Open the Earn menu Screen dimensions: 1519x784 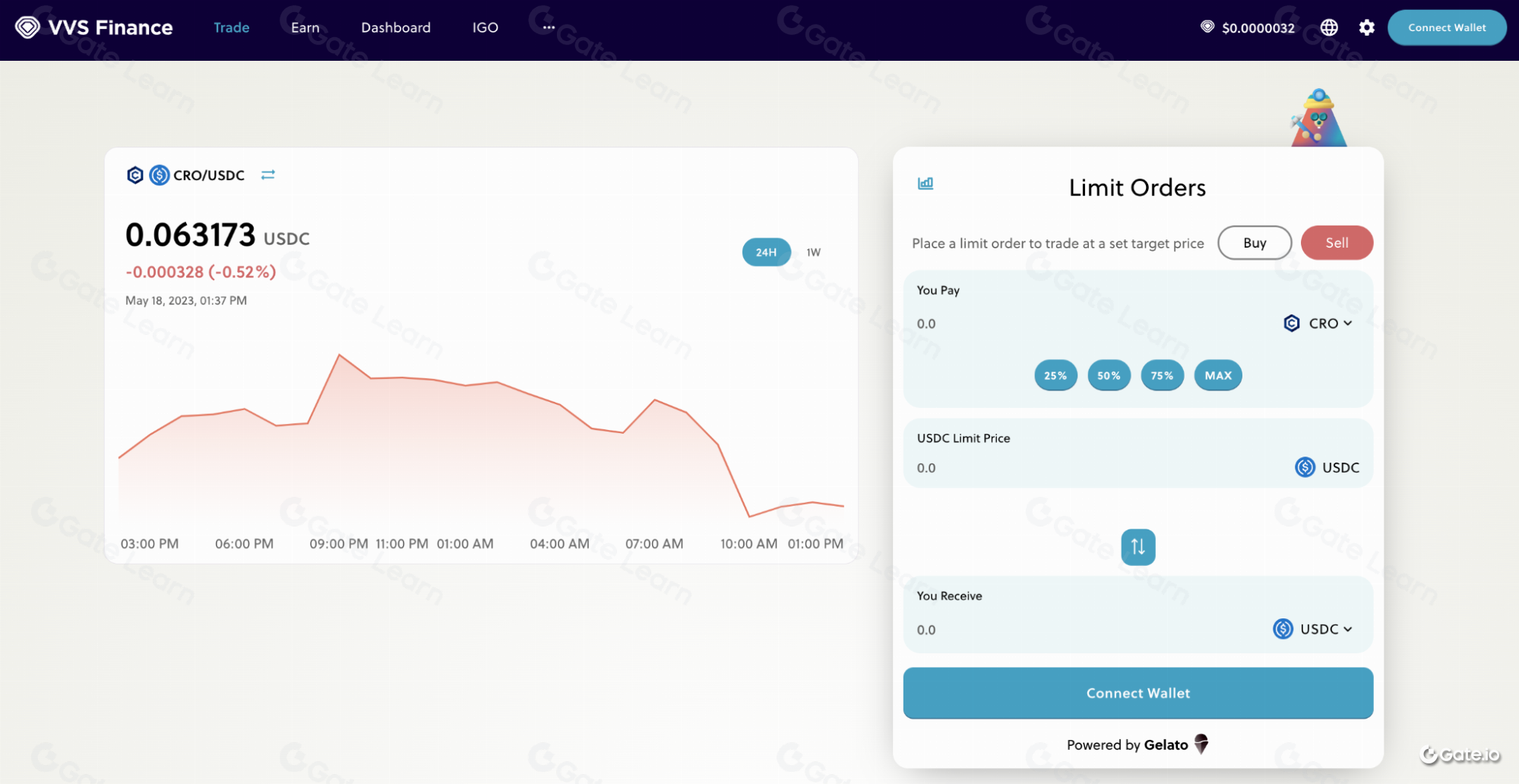[305, 27]
